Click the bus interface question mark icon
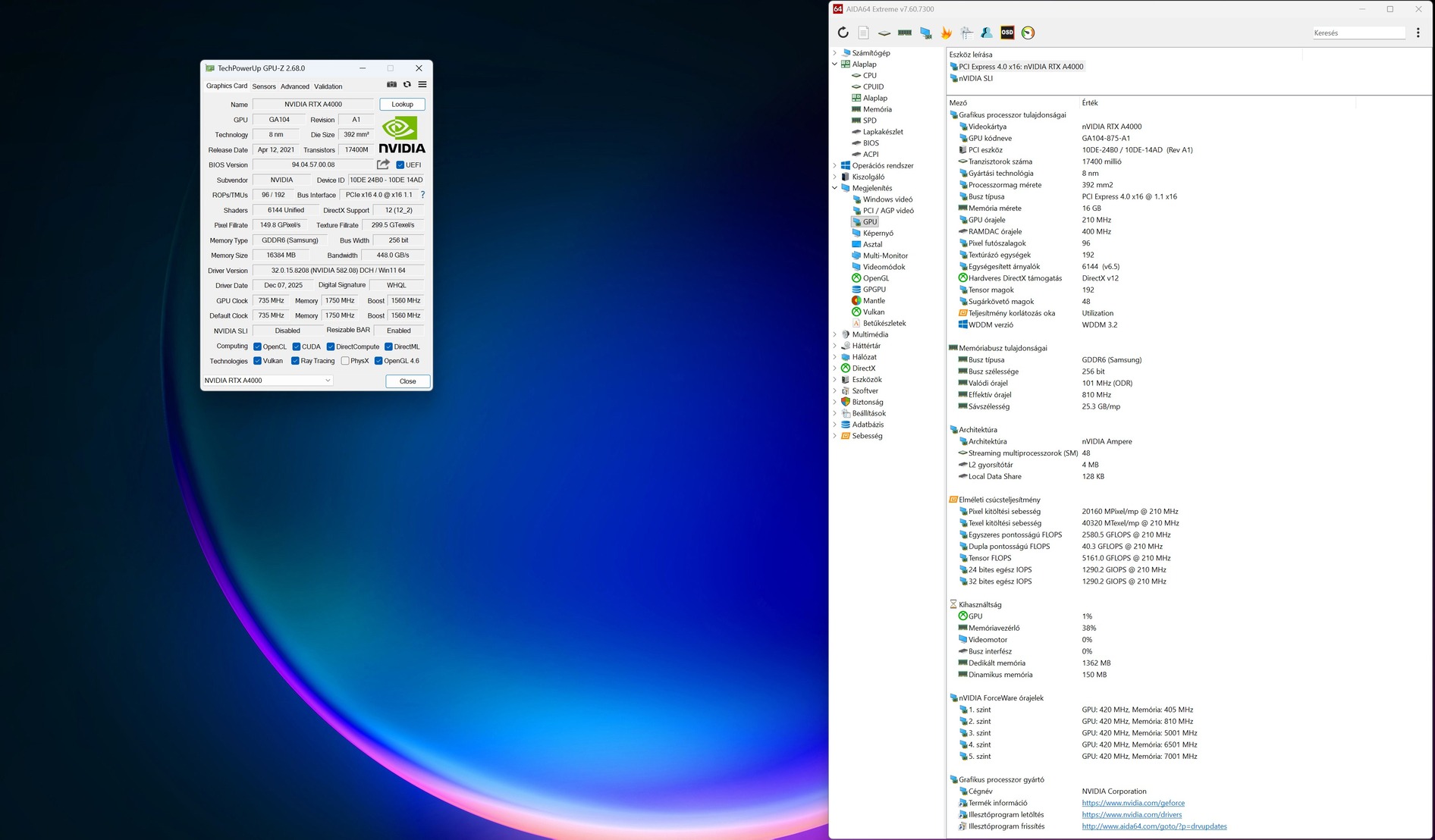 [422, 195]
